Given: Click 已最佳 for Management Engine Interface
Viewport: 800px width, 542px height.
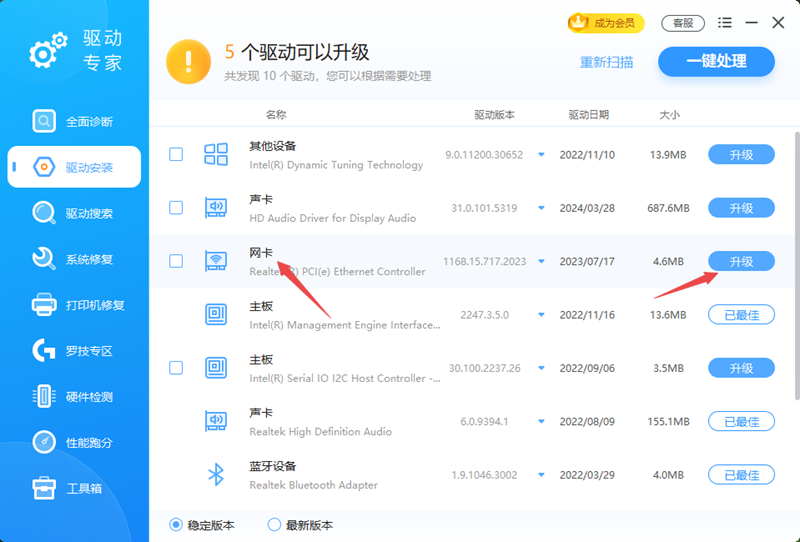Looking at the screenshot, I should [741, 314].
